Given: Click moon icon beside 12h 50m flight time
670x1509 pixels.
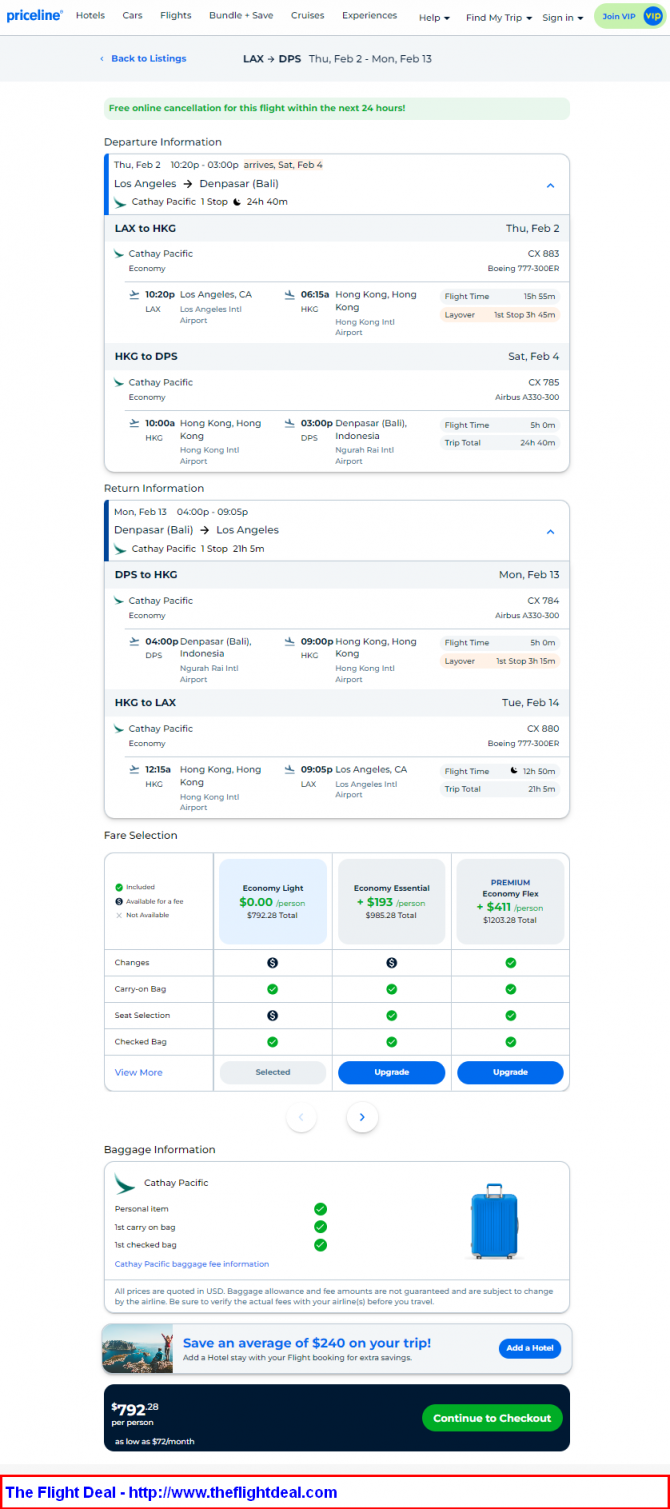Looking at the screenshot, I should coord(514,771).
